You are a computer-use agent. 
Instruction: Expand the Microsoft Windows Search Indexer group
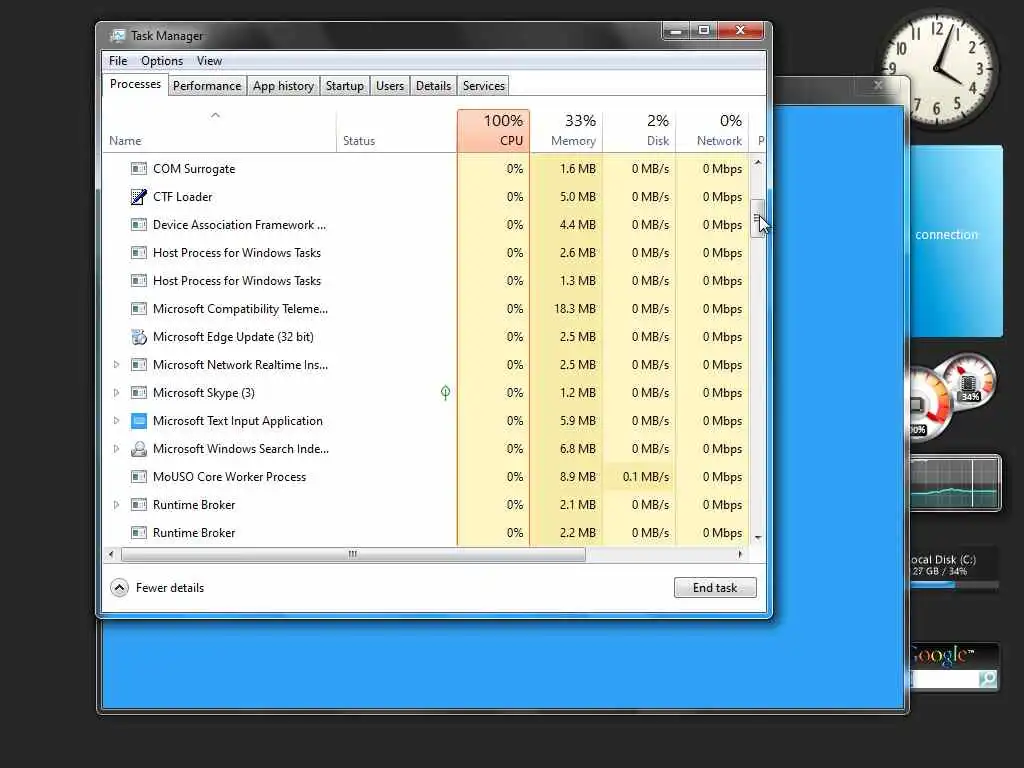[116, 449]
